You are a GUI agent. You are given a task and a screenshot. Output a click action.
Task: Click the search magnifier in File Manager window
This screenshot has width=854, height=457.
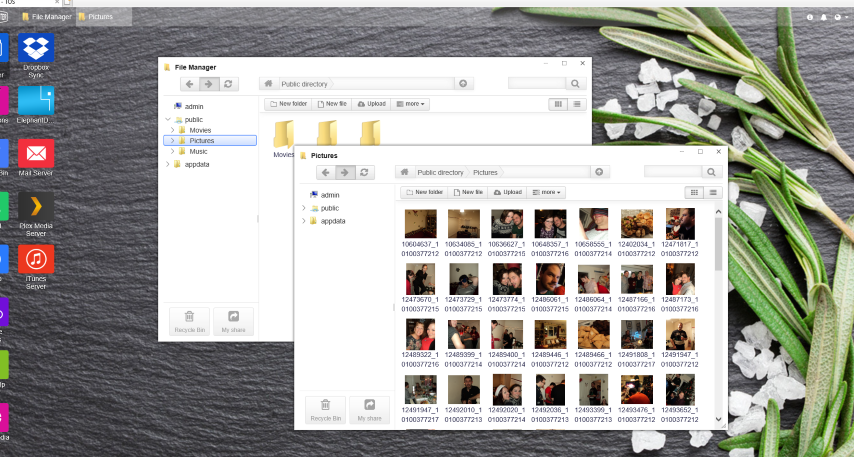(x=575, y=83)
